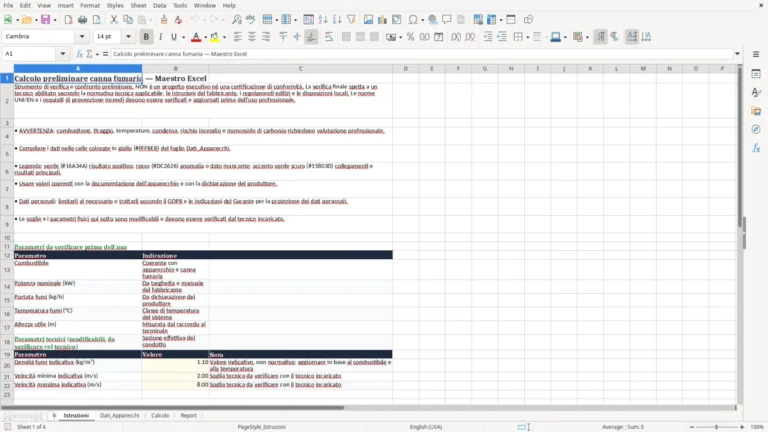This screenshot has height=432, width=768.
Task: Sort ascending with the A-Z icon
Action: (323, 20)
